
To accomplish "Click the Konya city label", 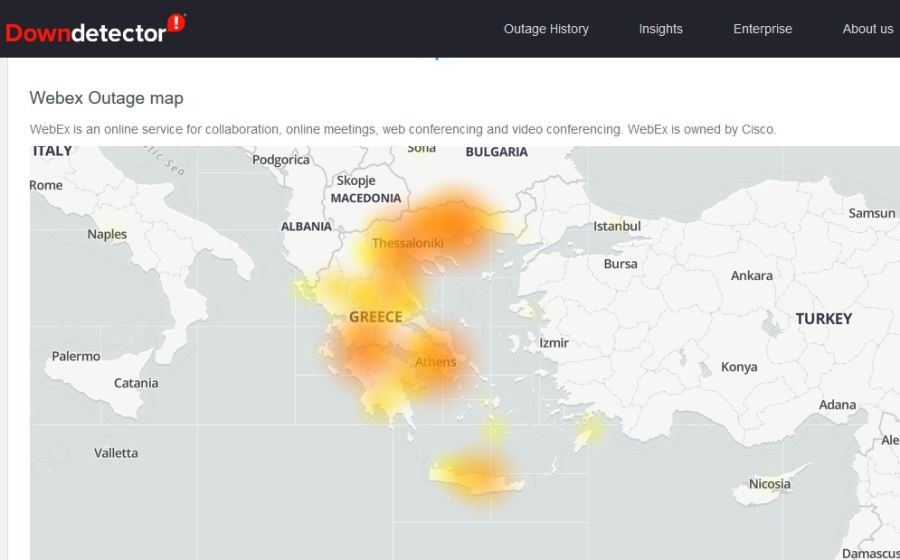I will 739,367.
